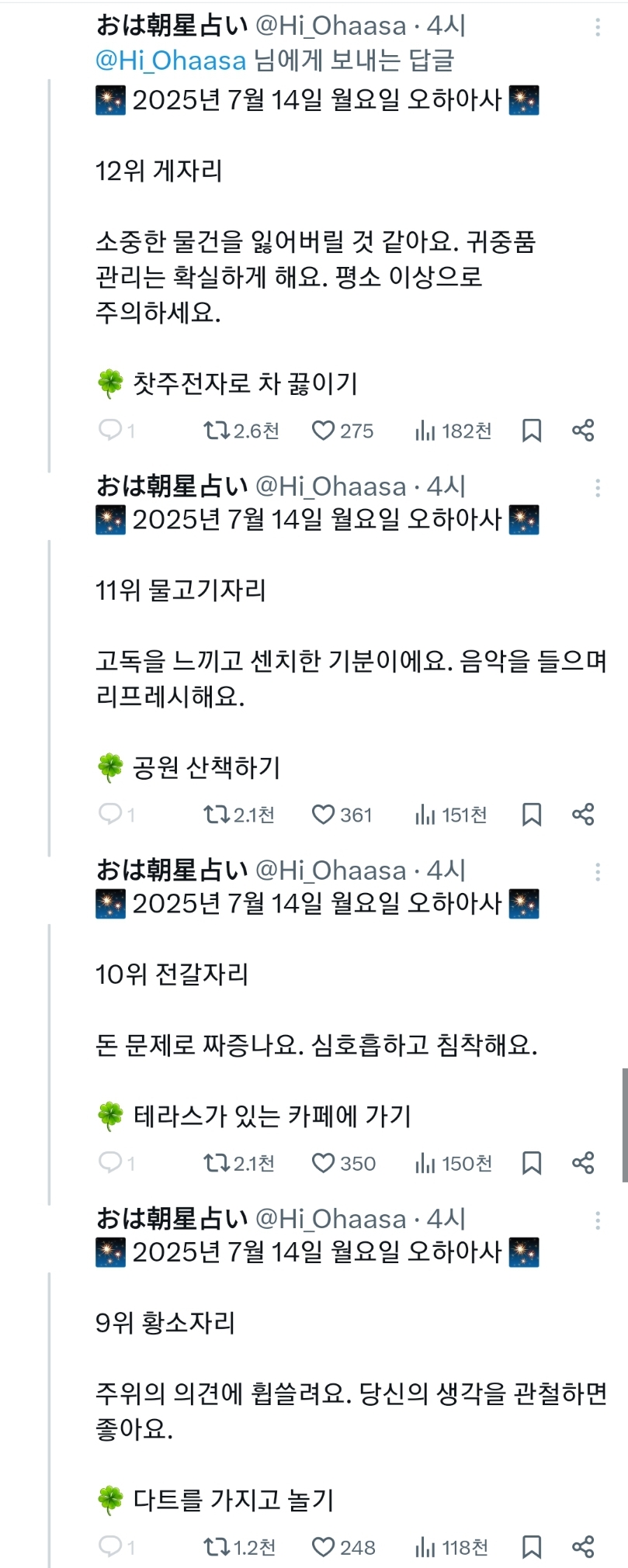Click the vertical scrollbar on the right edge
The image size is (628, 1568).
[624, 1124]
